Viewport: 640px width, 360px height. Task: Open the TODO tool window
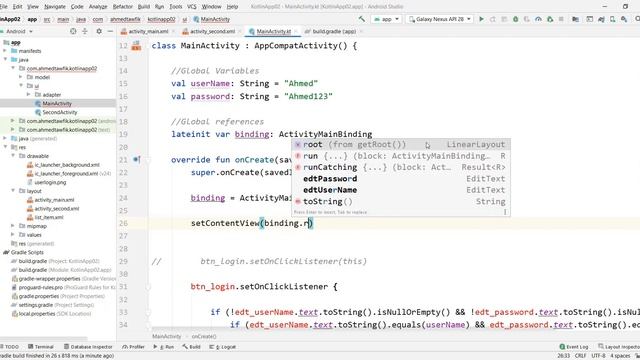(x=10, y=347)
